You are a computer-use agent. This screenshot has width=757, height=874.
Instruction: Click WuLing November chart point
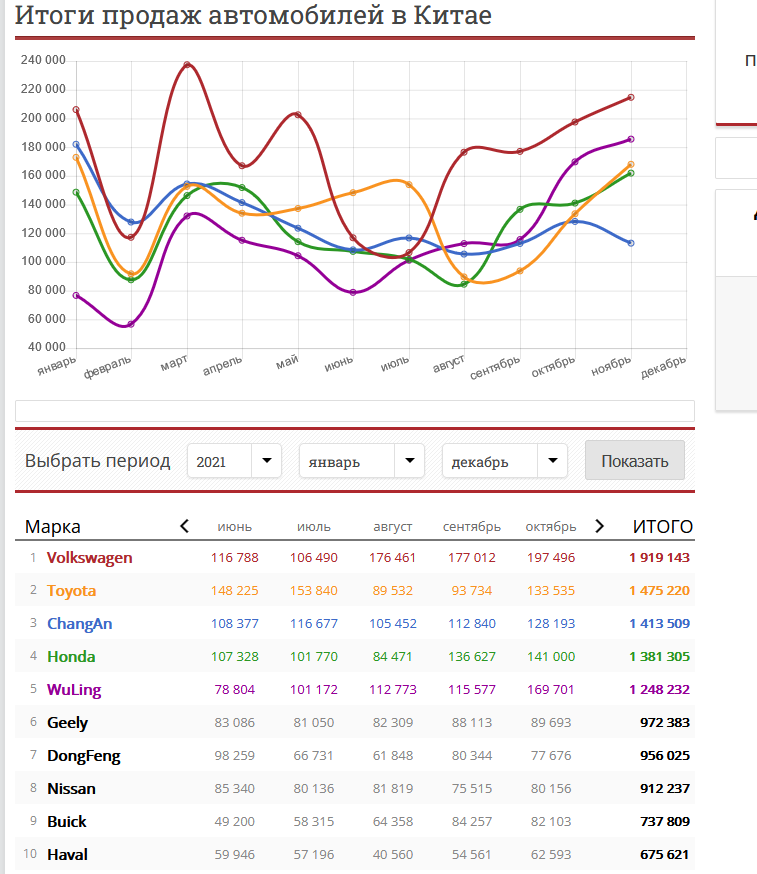pyautogui.click(x=631, y=139)
